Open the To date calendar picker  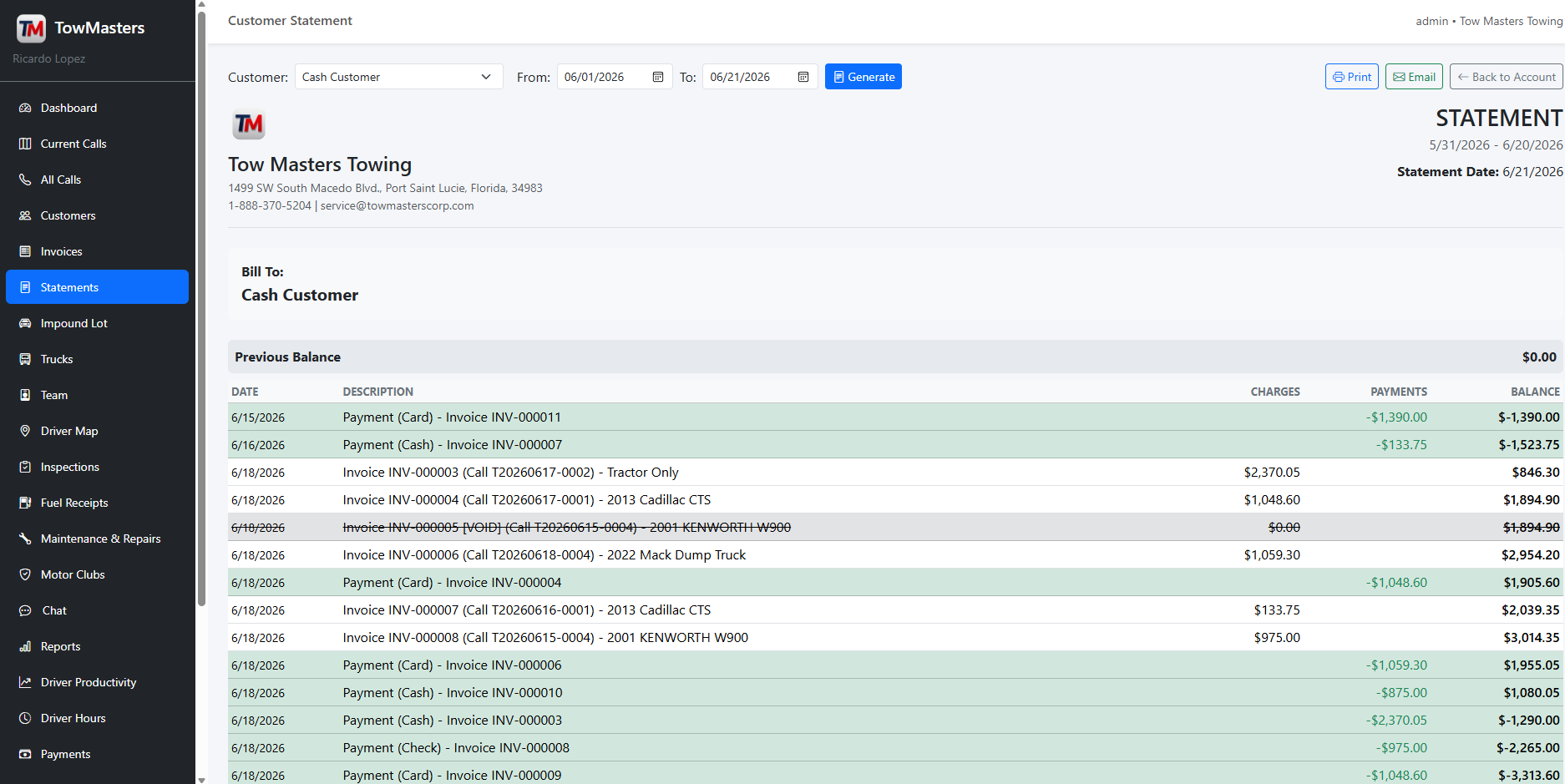coord(803,77)
